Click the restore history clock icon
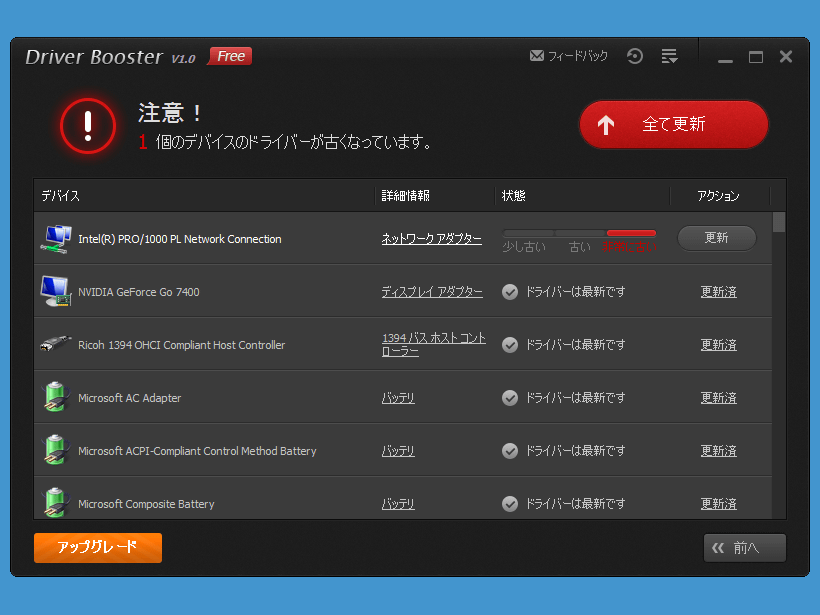Screen dimensions: 820x615 click(635, 56)
